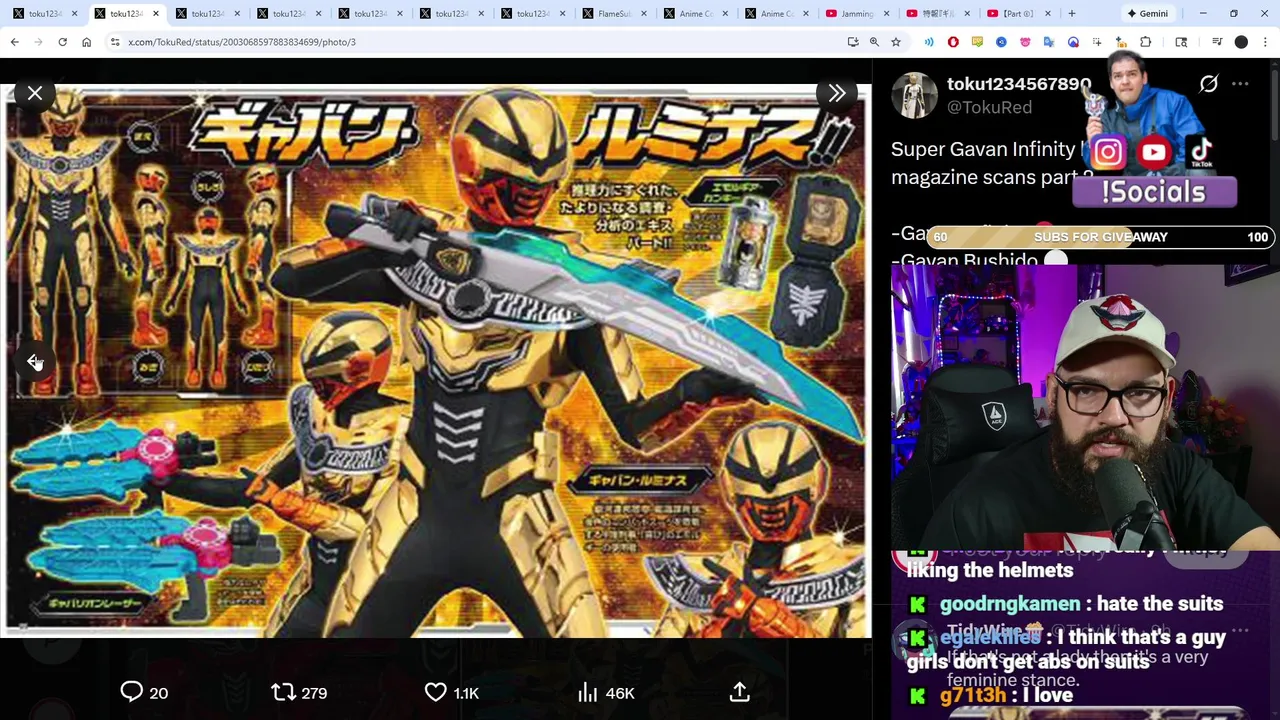Open the toku1234567890 profile avatar
1280x720 pixels.
coord(914,96)
